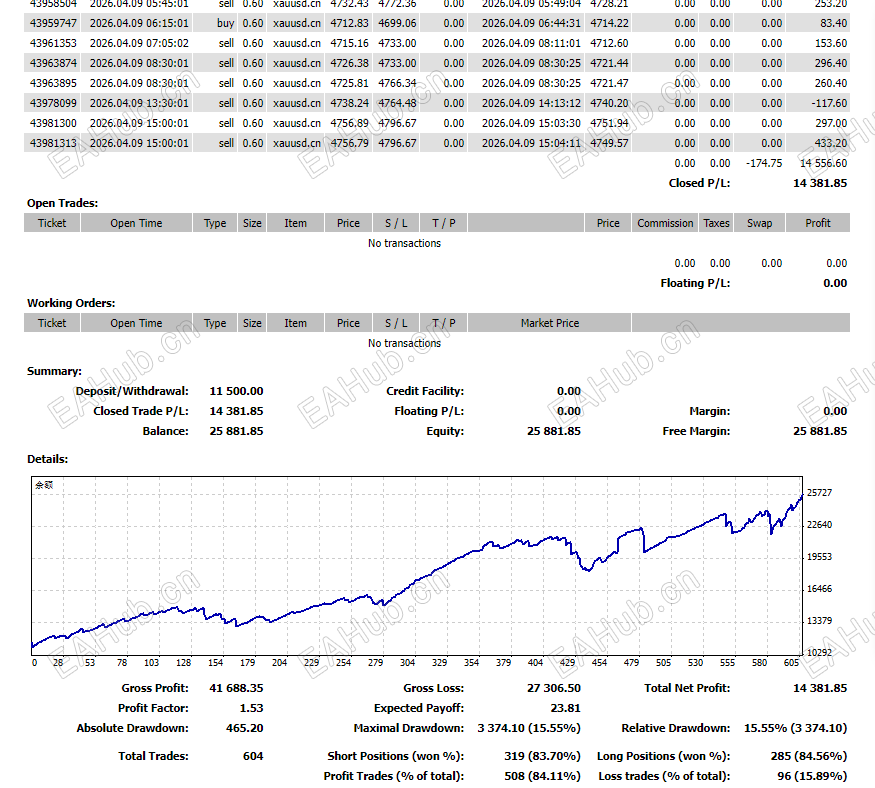Click Profit Trades value 508 (84.11%)
Viewport: 875px width, 788px height.
(542, 776)
